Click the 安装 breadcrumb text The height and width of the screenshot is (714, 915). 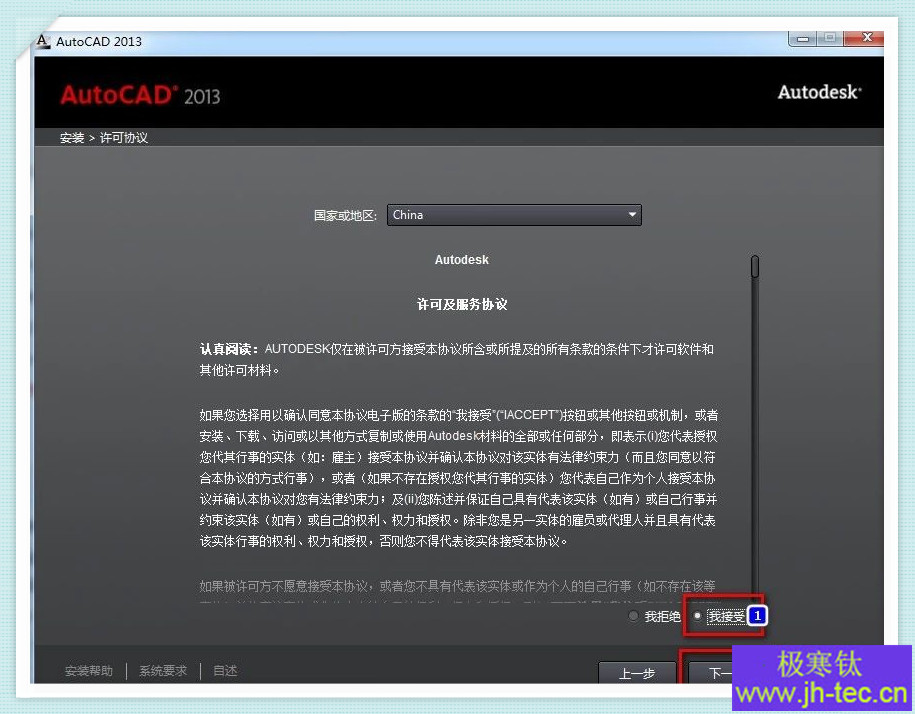point(72,138)
